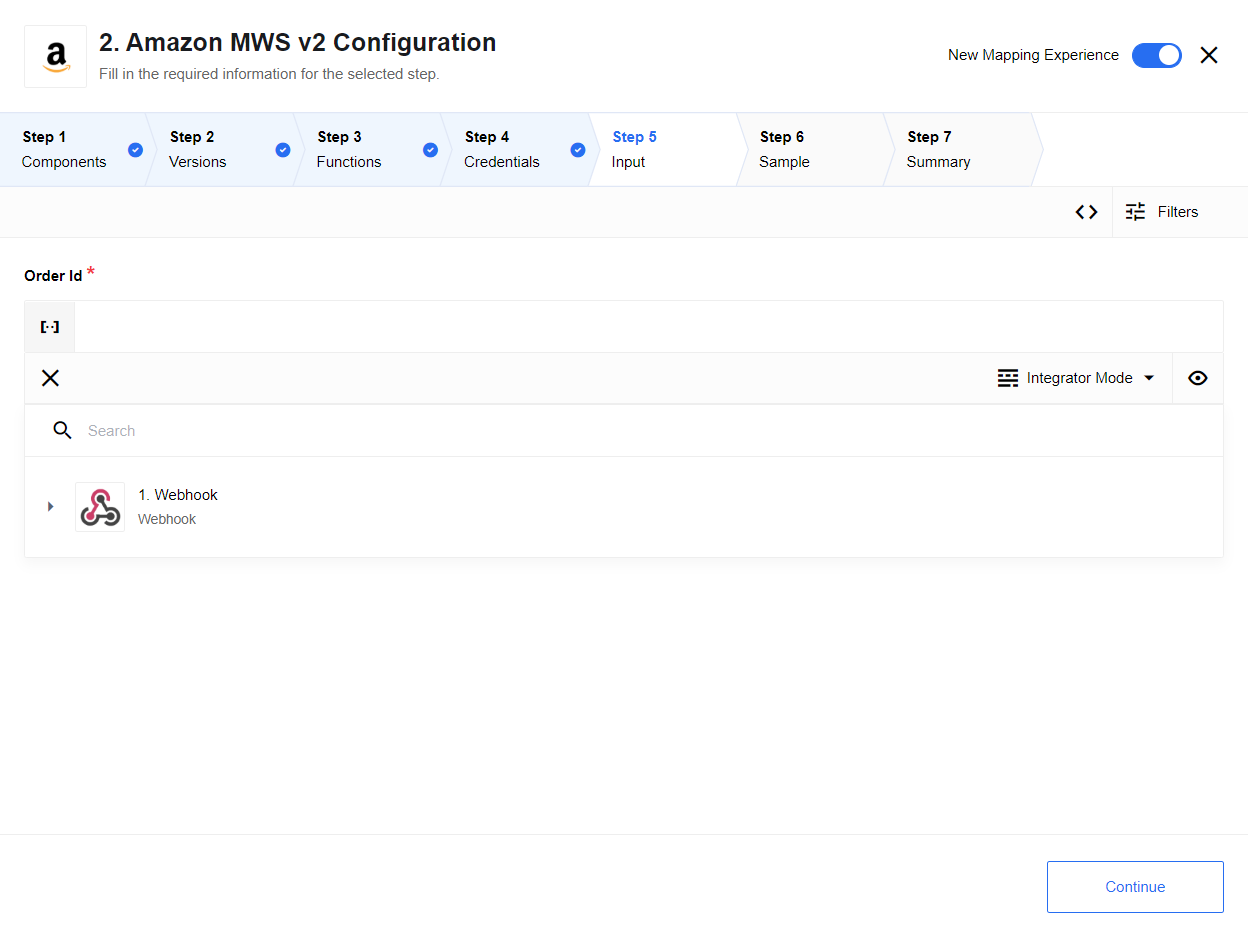Image resolution: width=1248 pixels, height=937 pixels.
Task: Click the Amazon logo icon
Action: [x=56, y=57]
